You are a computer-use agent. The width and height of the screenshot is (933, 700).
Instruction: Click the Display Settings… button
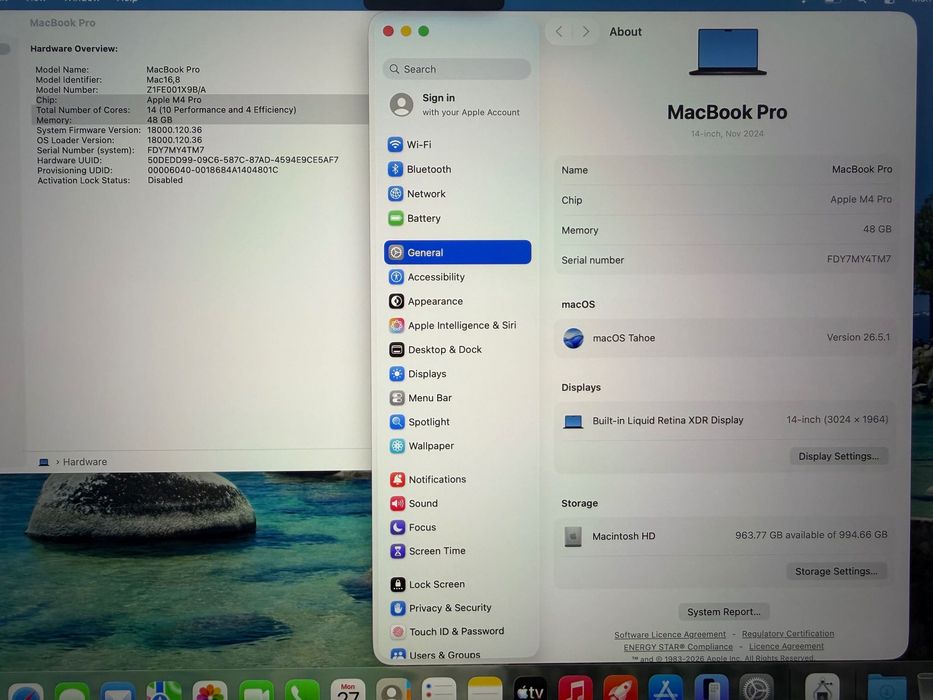pyautogui.click(x=838, y=456)
